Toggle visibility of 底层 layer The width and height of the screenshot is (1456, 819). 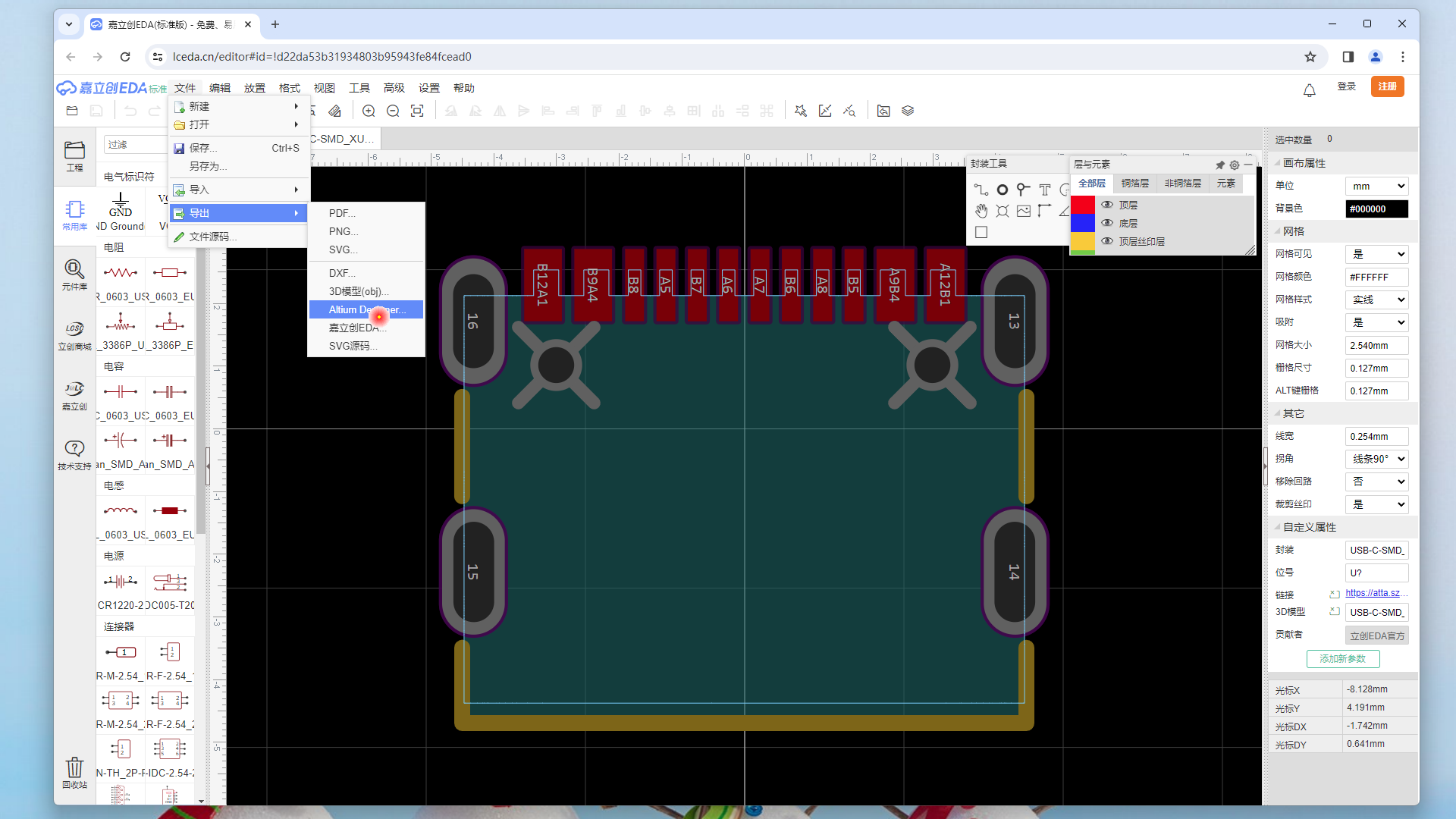click(1107, 223)
